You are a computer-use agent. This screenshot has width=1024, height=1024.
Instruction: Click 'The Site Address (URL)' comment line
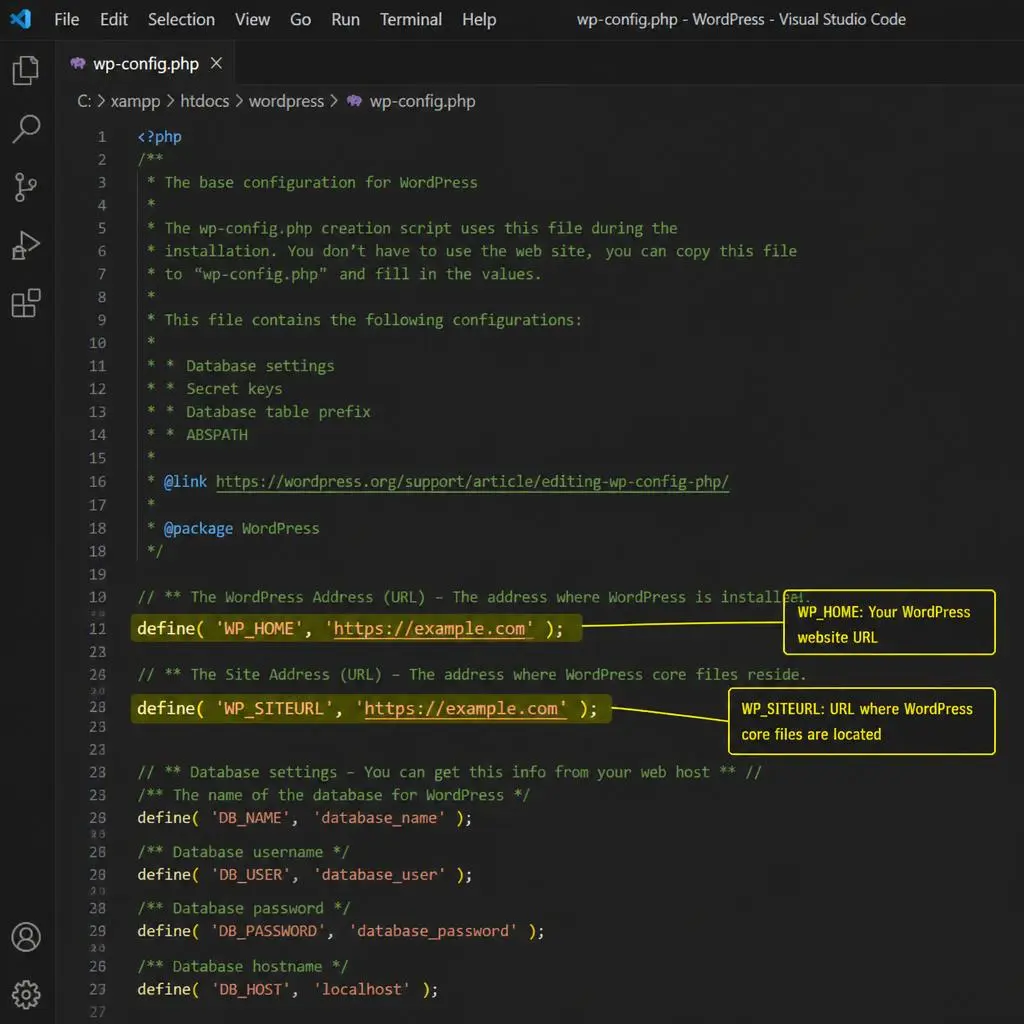(x=472, y=675)
